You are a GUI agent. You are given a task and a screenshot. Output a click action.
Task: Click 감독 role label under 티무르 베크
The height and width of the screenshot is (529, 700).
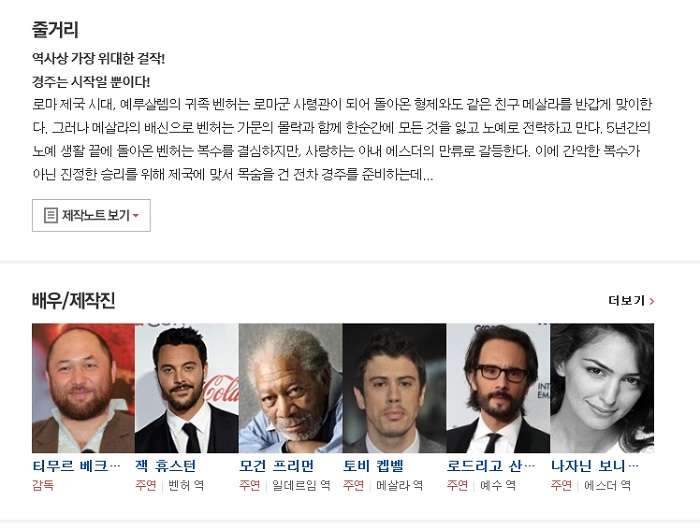coord(43,485)
